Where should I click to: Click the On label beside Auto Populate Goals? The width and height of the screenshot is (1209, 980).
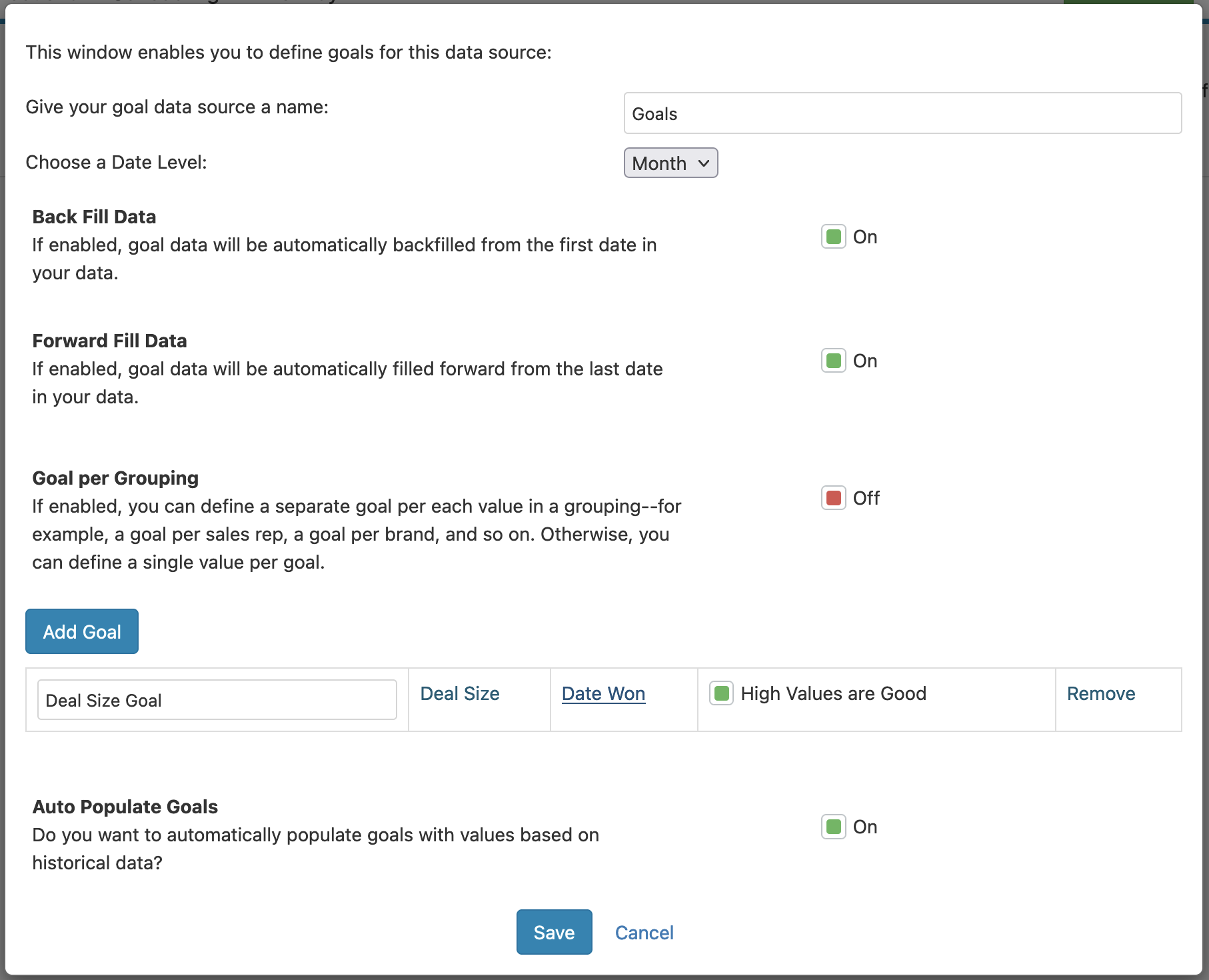tap(865, 827)
